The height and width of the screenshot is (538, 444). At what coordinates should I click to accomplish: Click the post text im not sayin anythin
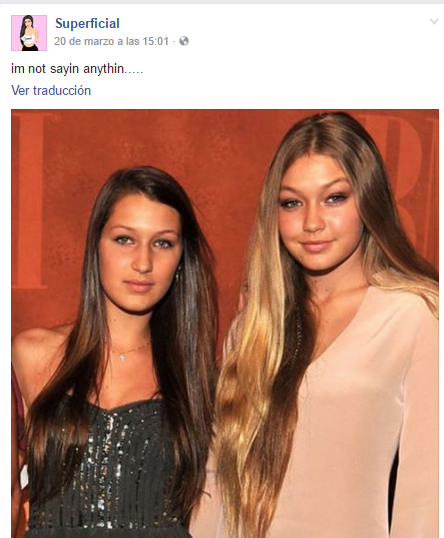point(77,69)
